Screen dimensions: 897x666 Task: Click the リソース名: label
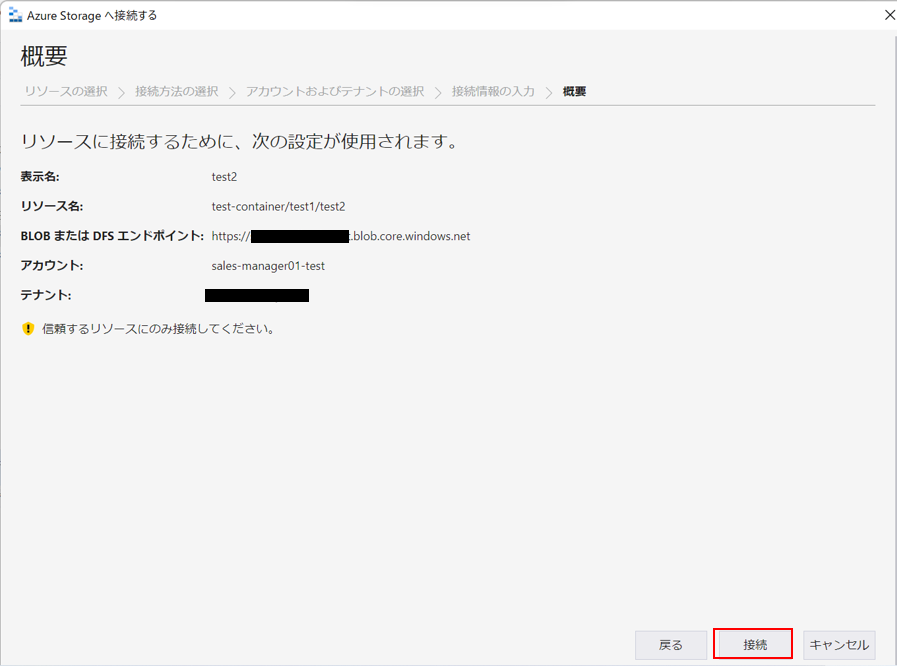(x=52, y=207)
